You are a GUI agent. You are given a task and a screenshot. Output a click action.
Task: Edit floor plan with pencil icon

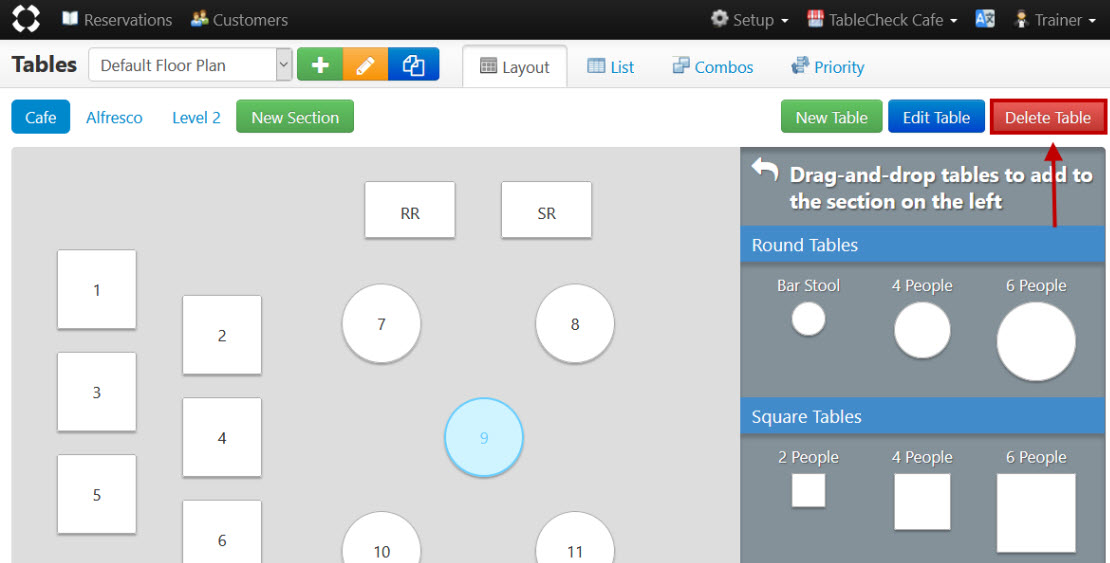[x=365, y=65]
